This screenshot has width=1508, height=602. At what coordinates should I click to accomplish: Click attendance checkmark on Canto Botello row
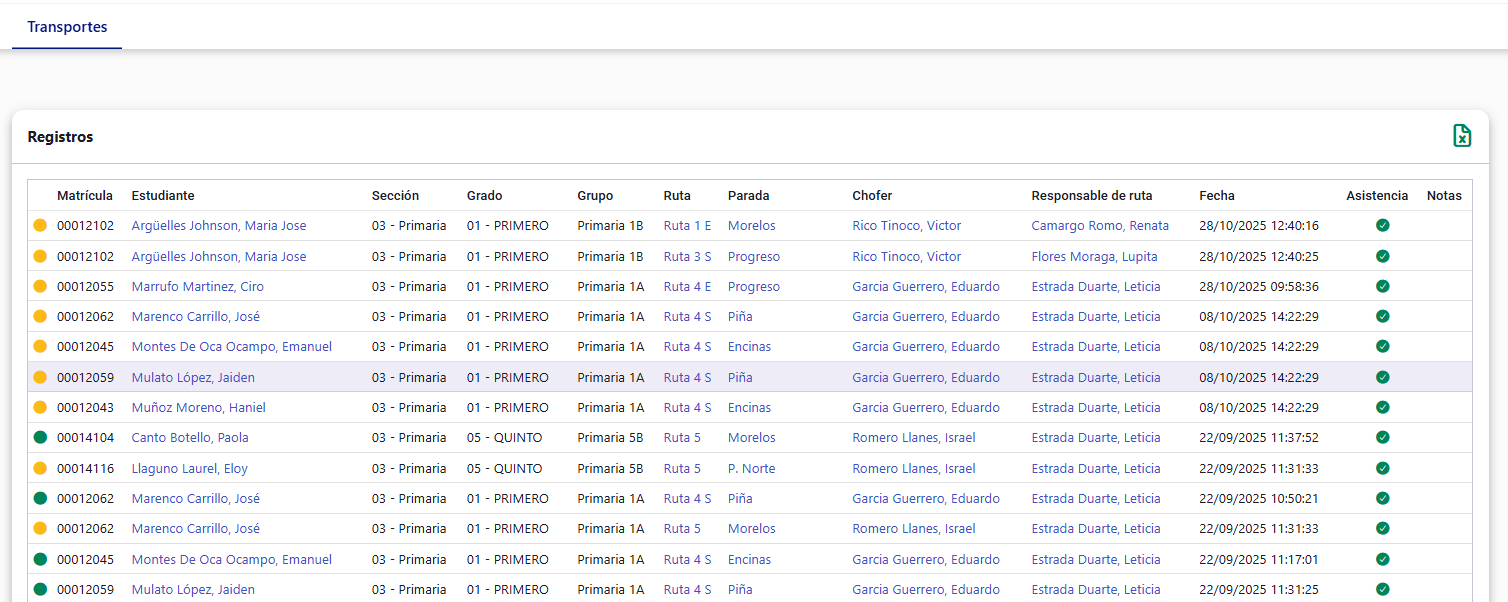coord(1382,437)
